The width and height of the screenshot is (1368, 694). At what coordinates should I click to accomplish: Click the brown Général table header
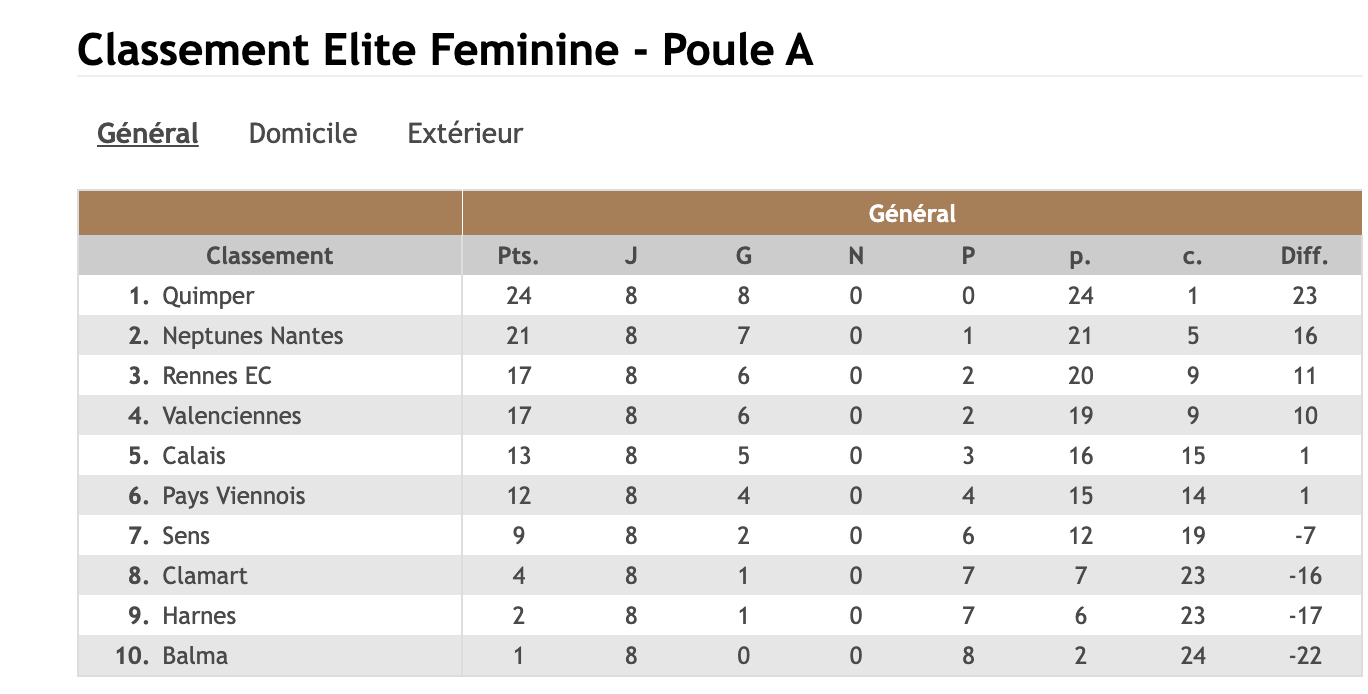coord(912,213)
